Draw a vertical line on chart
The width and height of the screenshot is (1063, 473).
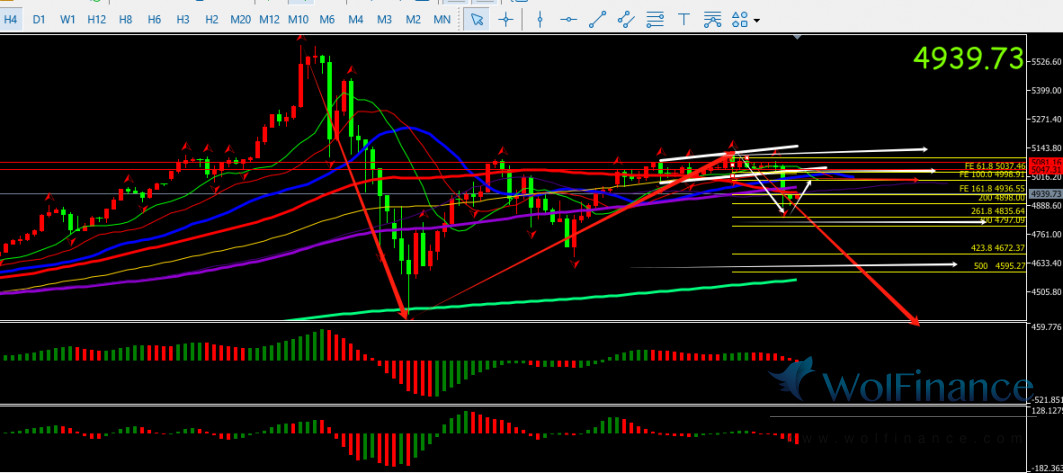tap(540, 19)
